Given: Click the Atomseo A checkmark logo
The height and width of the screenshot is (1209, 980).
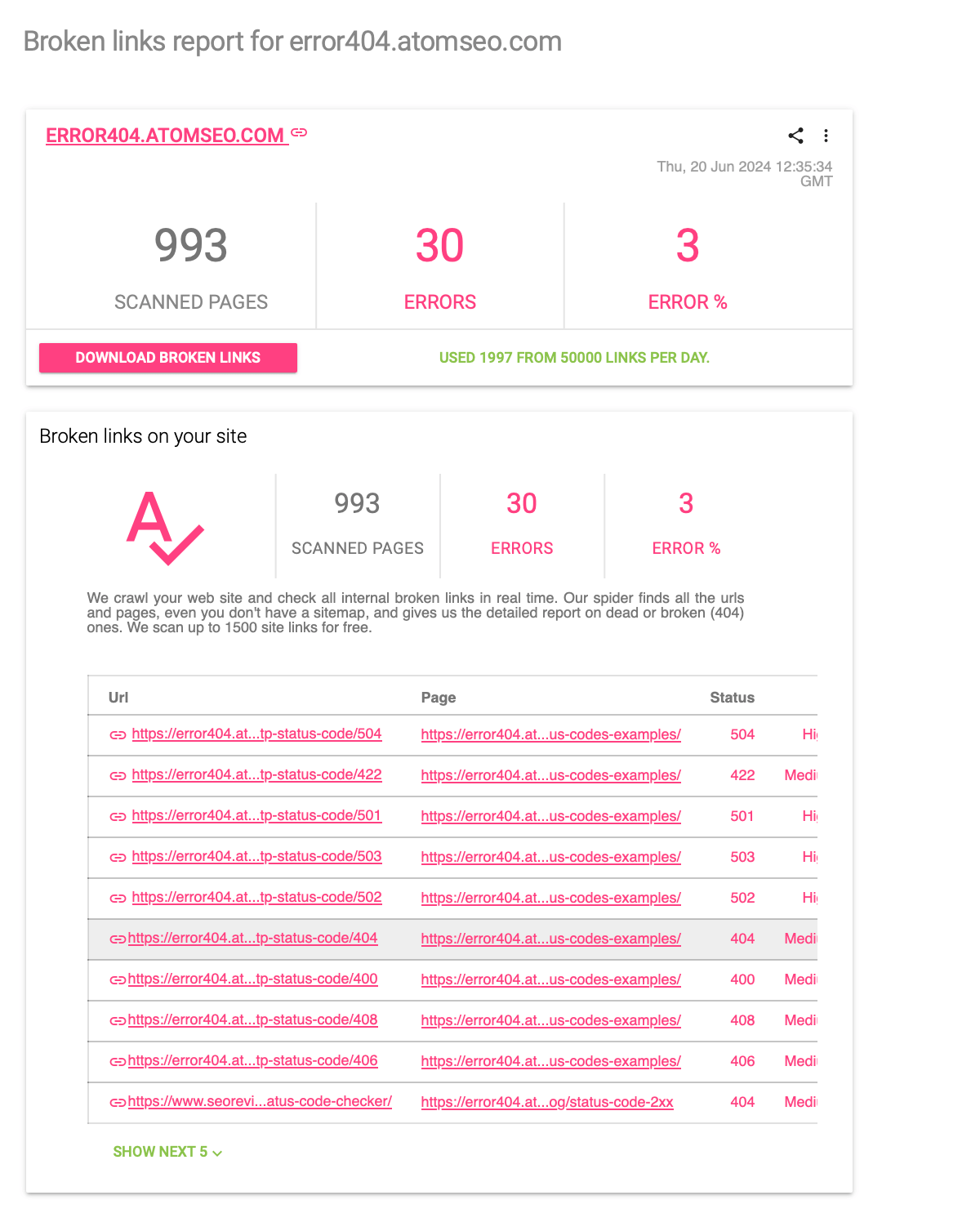Looking at the screenshot, I should click(x=165, y=528).
